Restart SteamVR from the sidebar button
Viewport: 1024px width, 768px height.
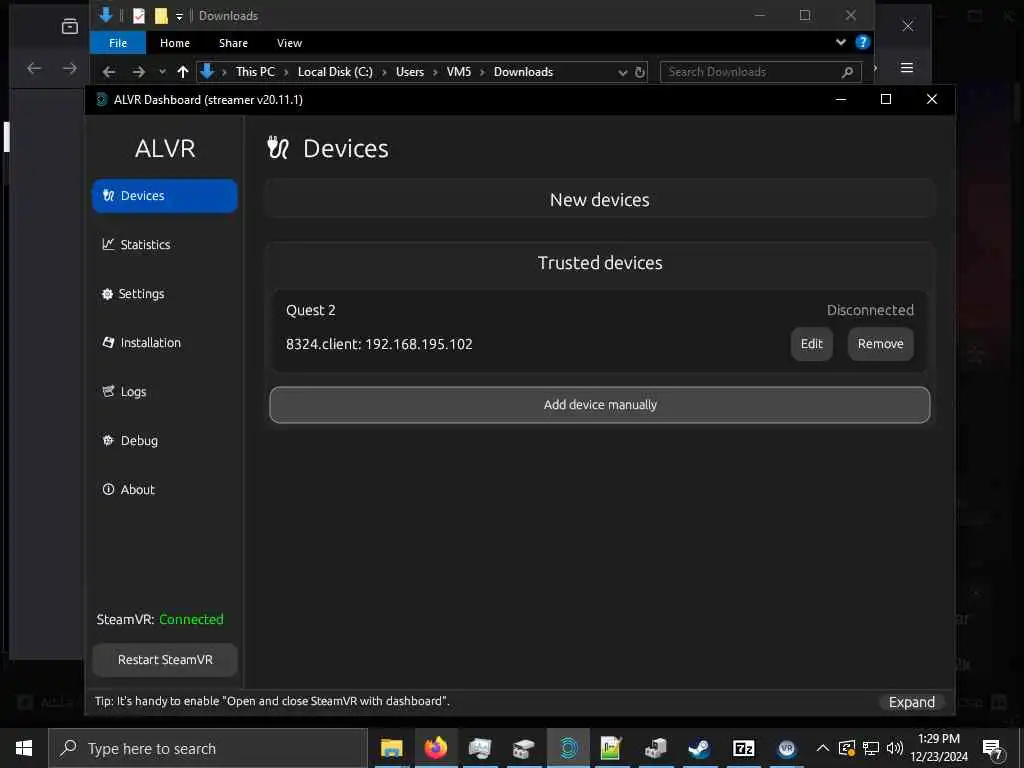(x=165, y=660)
